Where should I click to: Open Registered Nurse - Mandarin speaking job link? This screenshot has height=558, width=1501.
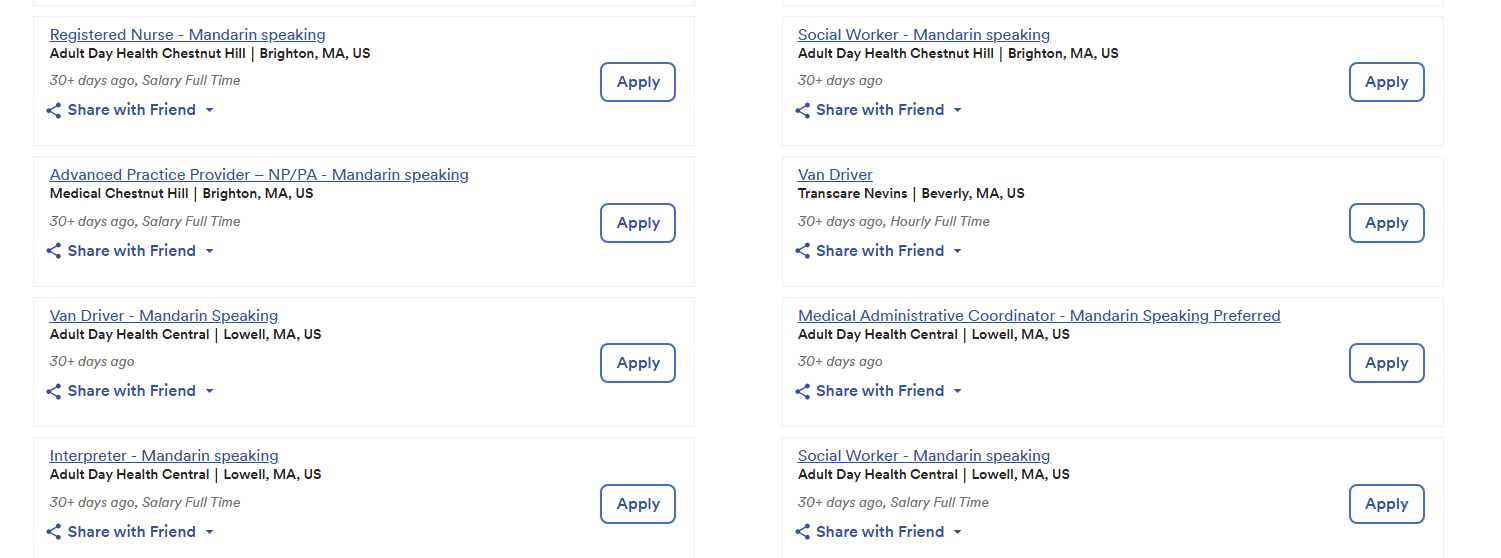(x=187, y=35)
